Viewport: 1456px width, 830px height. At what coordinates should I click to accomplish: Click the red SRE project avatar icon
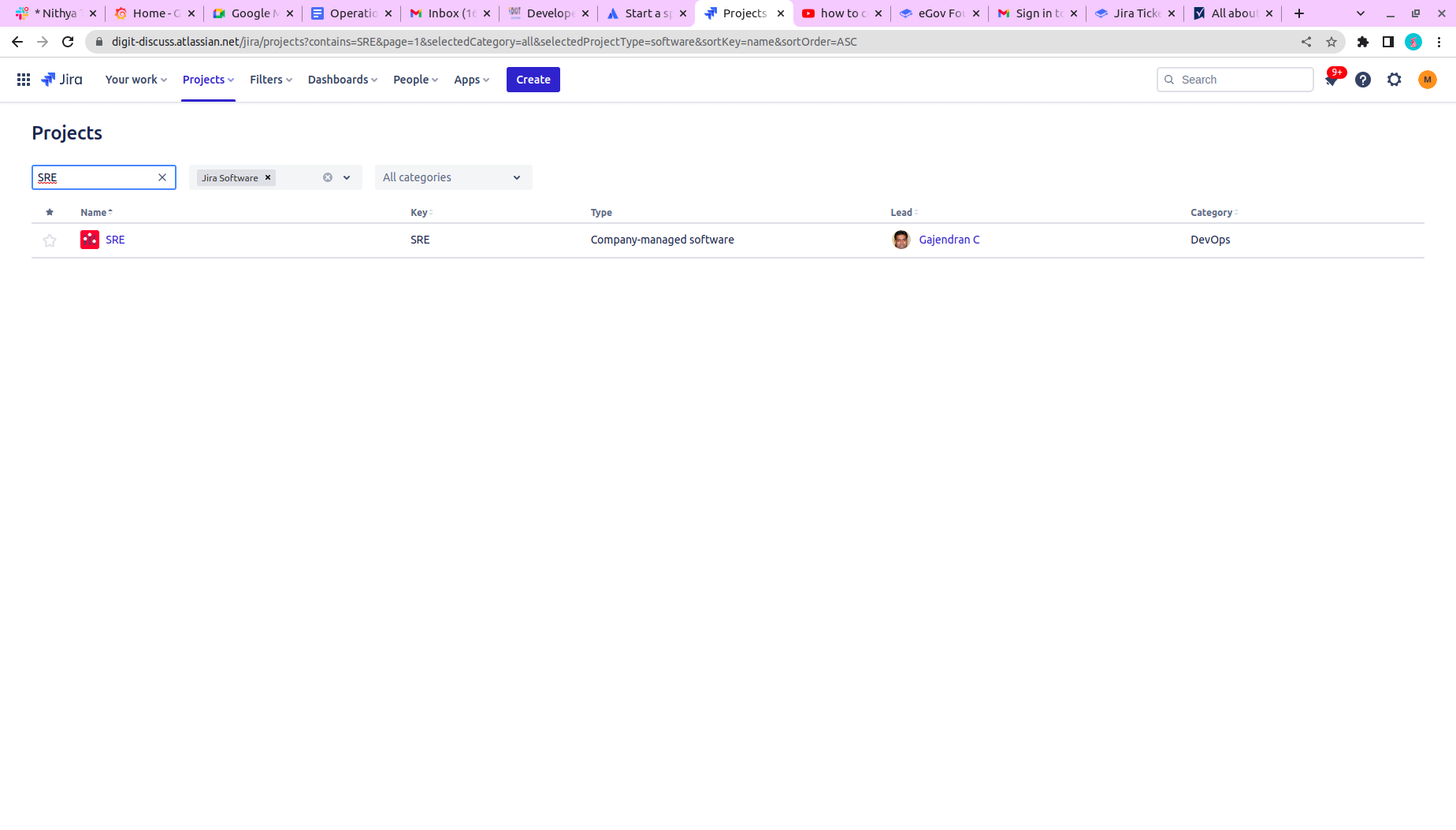90,240
